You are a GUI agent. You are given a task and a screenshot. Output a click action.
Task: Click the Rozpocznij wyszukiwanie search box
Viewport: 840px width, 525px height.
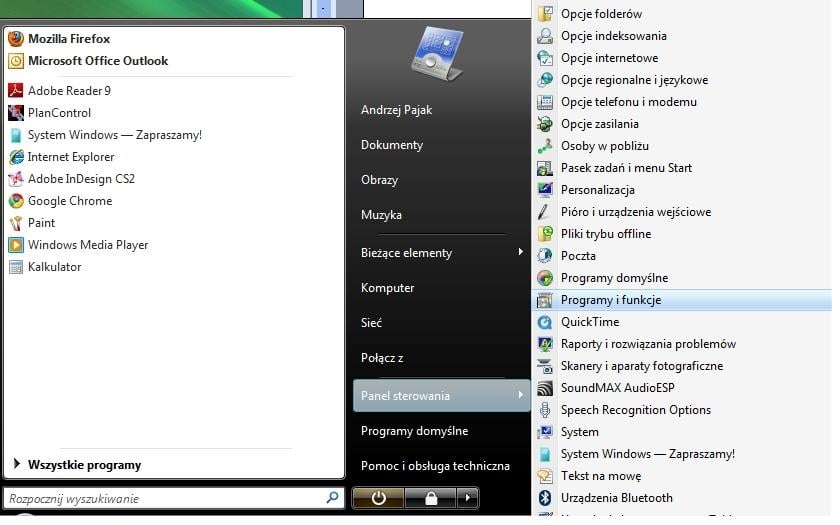[x=165, y=498]
